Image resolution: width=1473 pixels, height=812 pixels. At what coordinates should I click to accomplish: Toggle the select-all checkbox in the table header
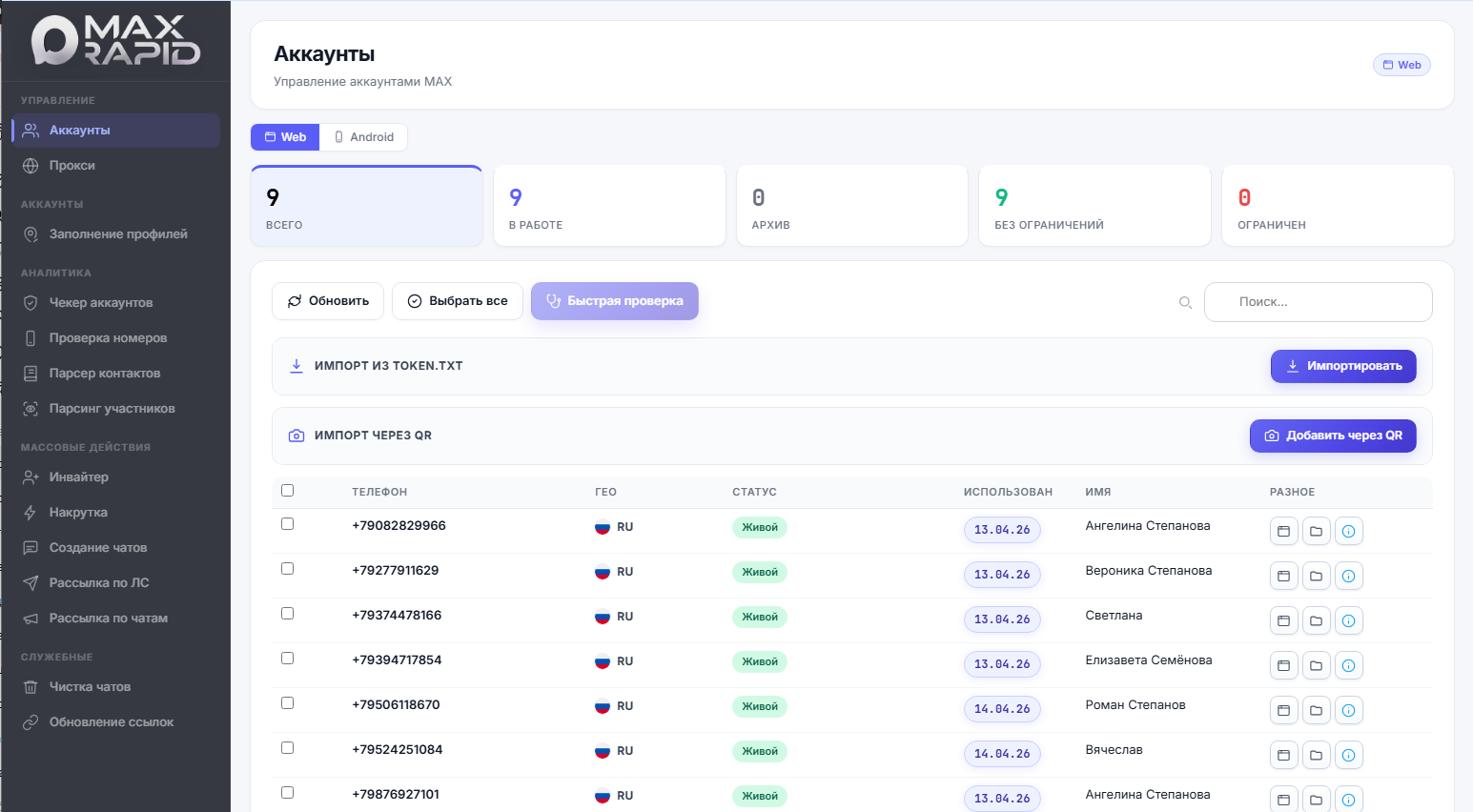[288, 491]
